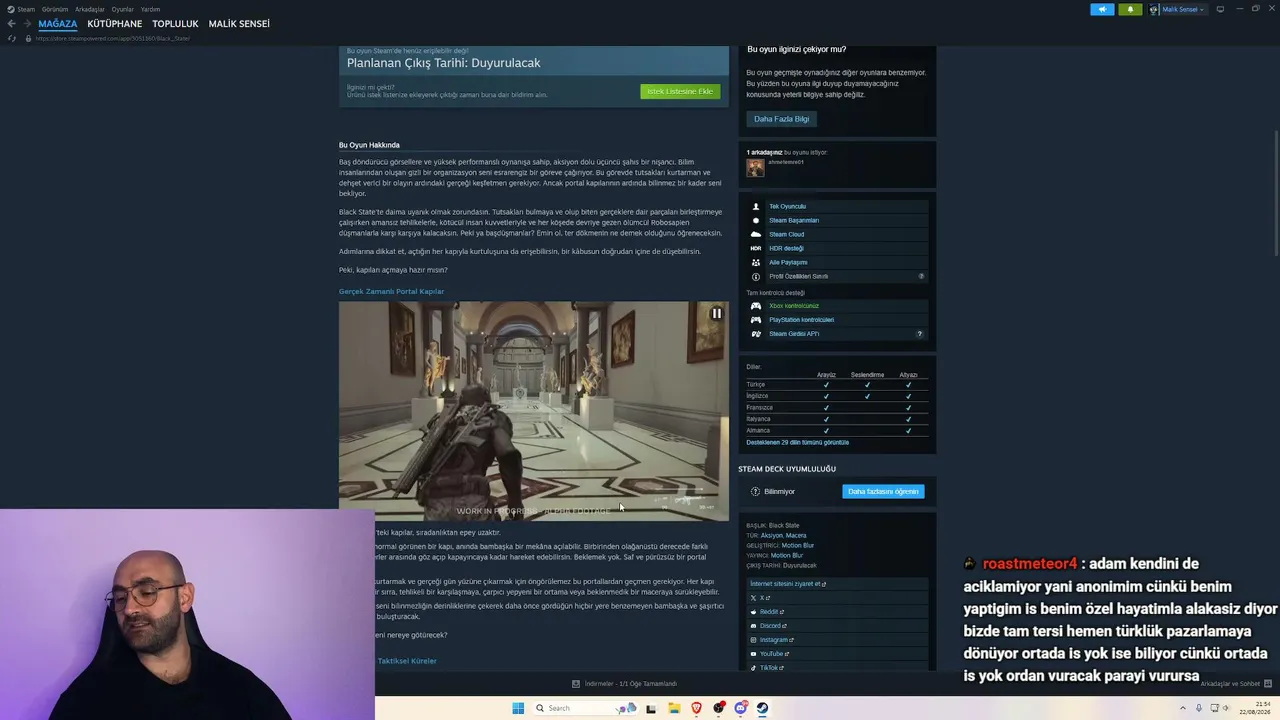The image size is (1280, 720).
Task: Click the Daha fazlasını öğrenin button
Action: click(883, 491)
